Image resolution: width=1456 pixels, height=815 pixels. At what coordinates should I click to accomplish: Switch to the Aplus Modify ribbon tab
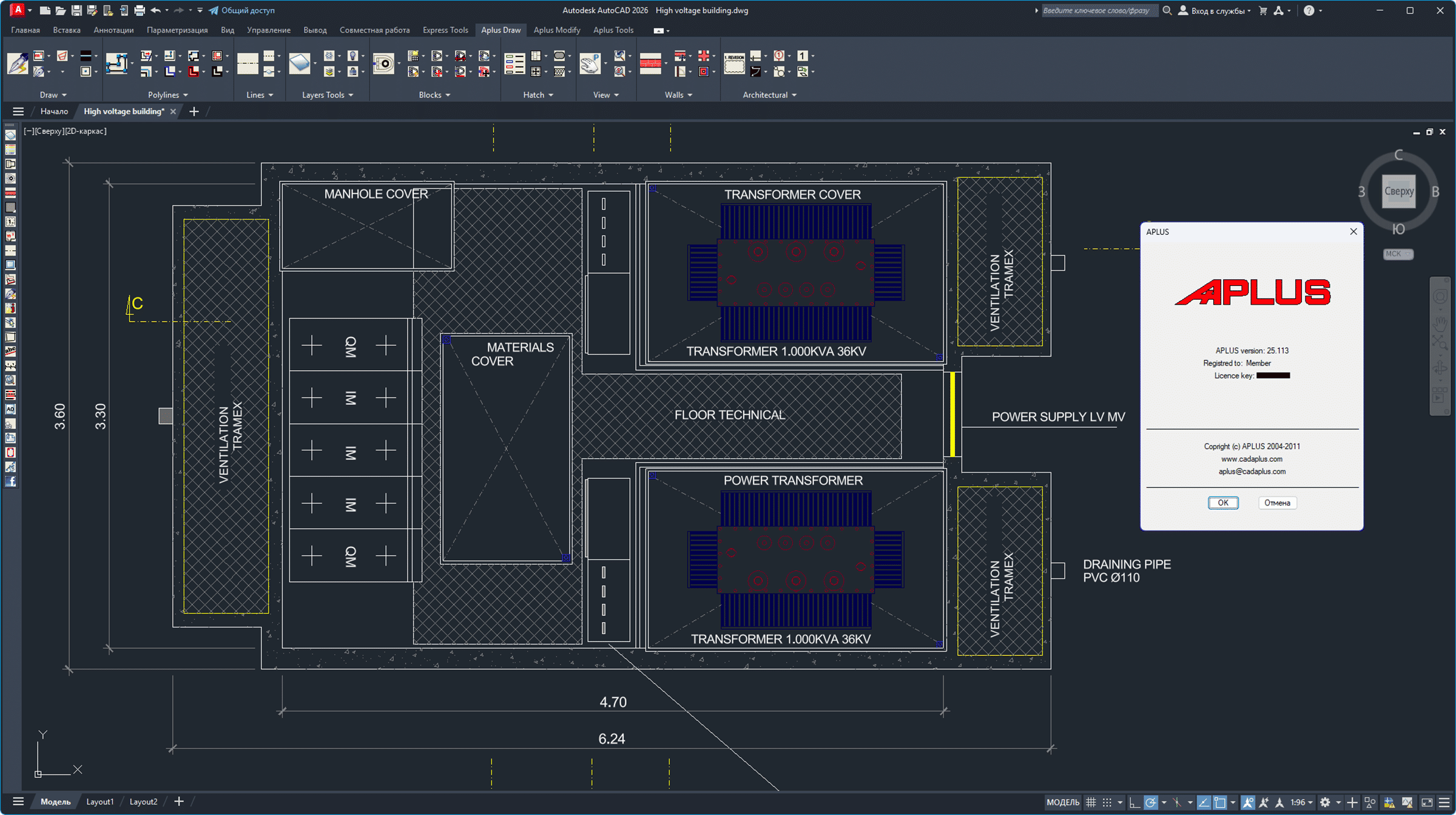coord(556,30)
